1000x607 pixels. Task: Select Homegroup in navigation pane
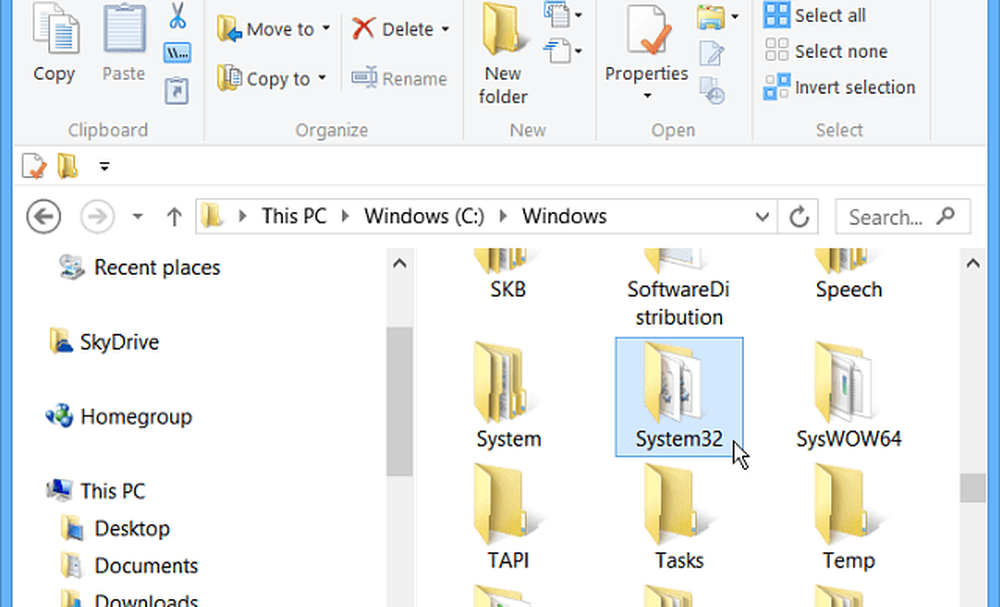[119, 416]
